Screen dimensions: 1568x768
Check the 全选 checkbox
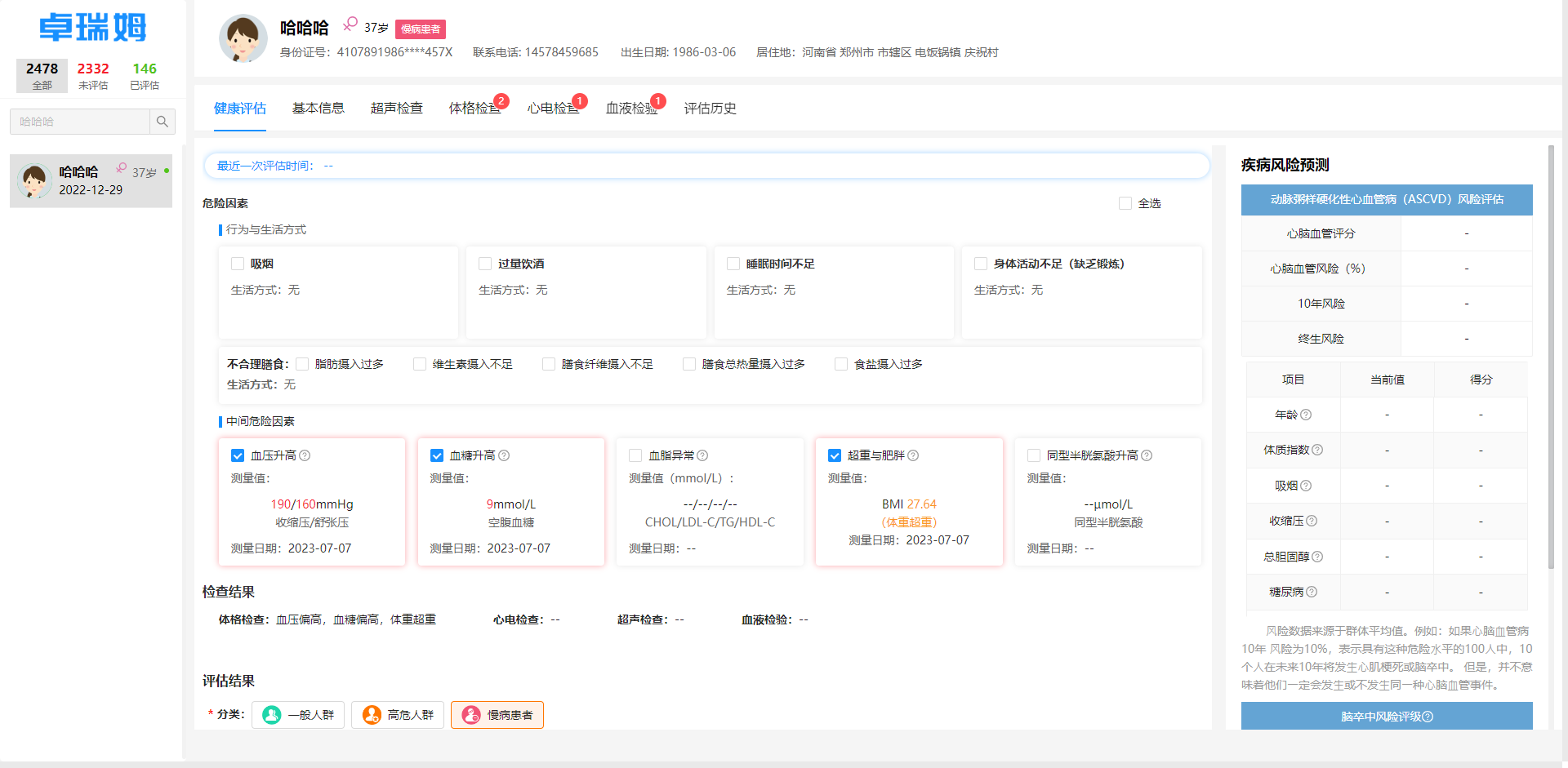pyautogui.click(x=1125, y=202)
